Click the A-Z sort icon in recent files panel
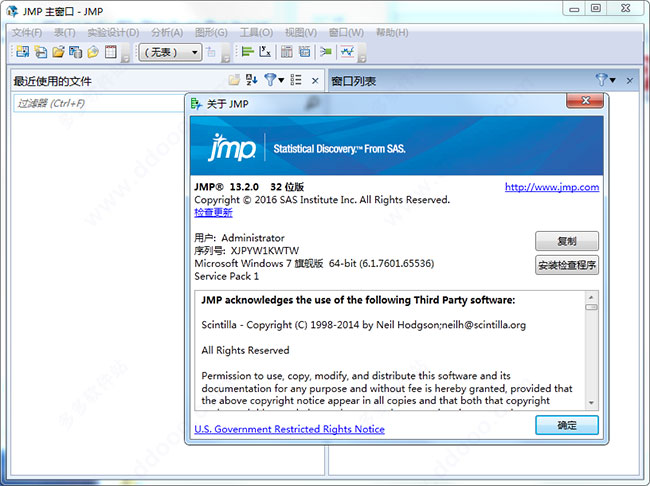 pos(252,80)
